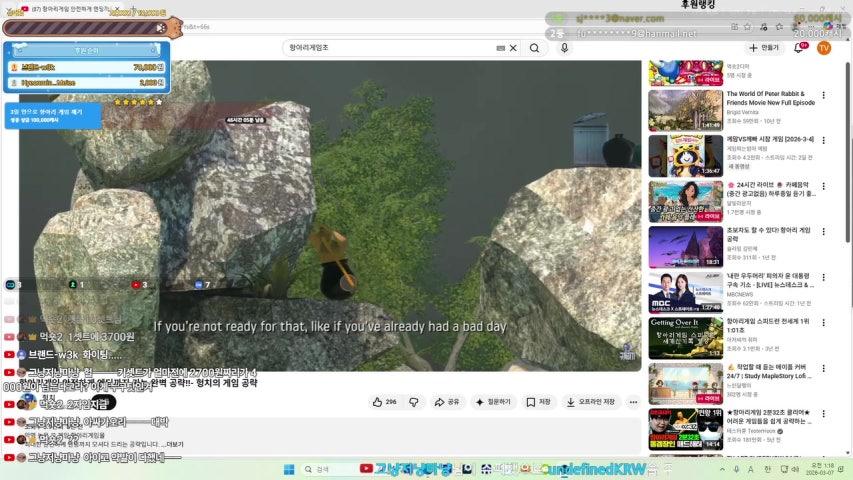Clear the YouTube search box text
Screen dimensions: 853x480
pos(513,48)
